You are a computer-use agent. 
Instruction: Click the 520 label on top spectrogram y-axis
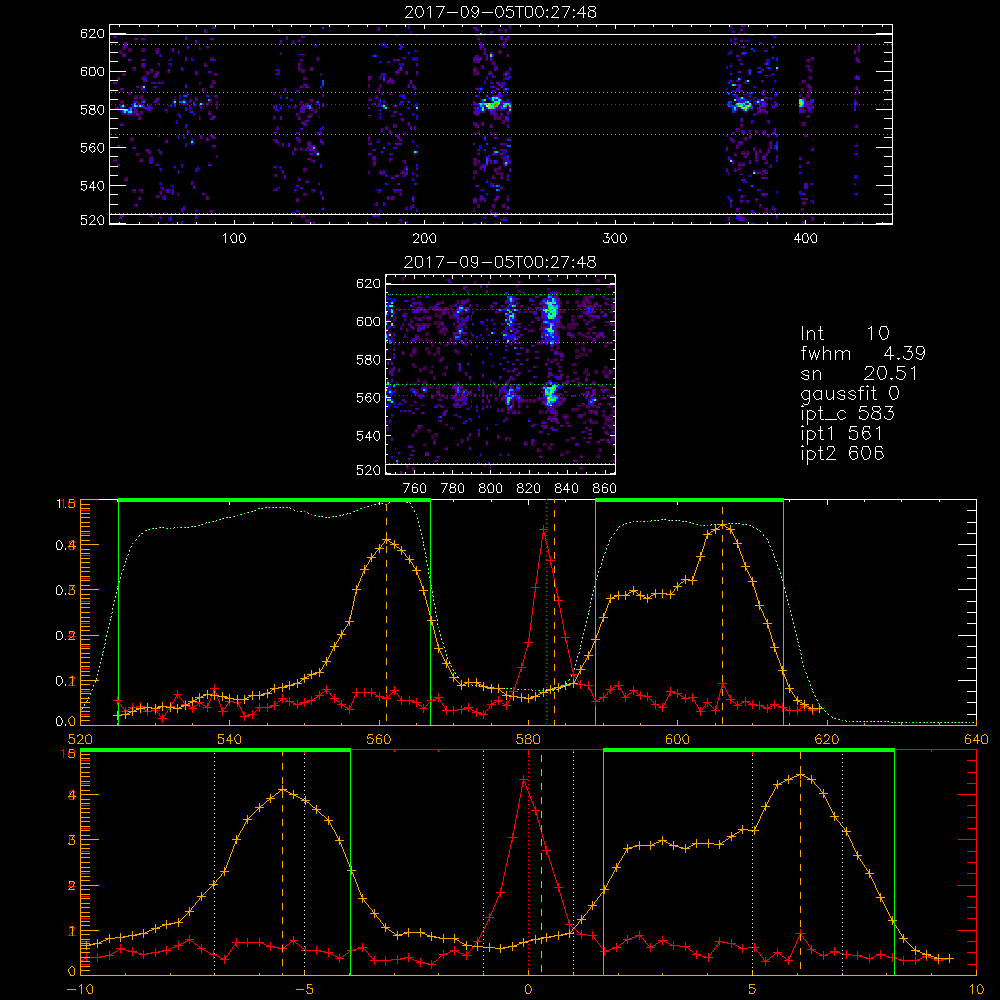click(92, 220)
